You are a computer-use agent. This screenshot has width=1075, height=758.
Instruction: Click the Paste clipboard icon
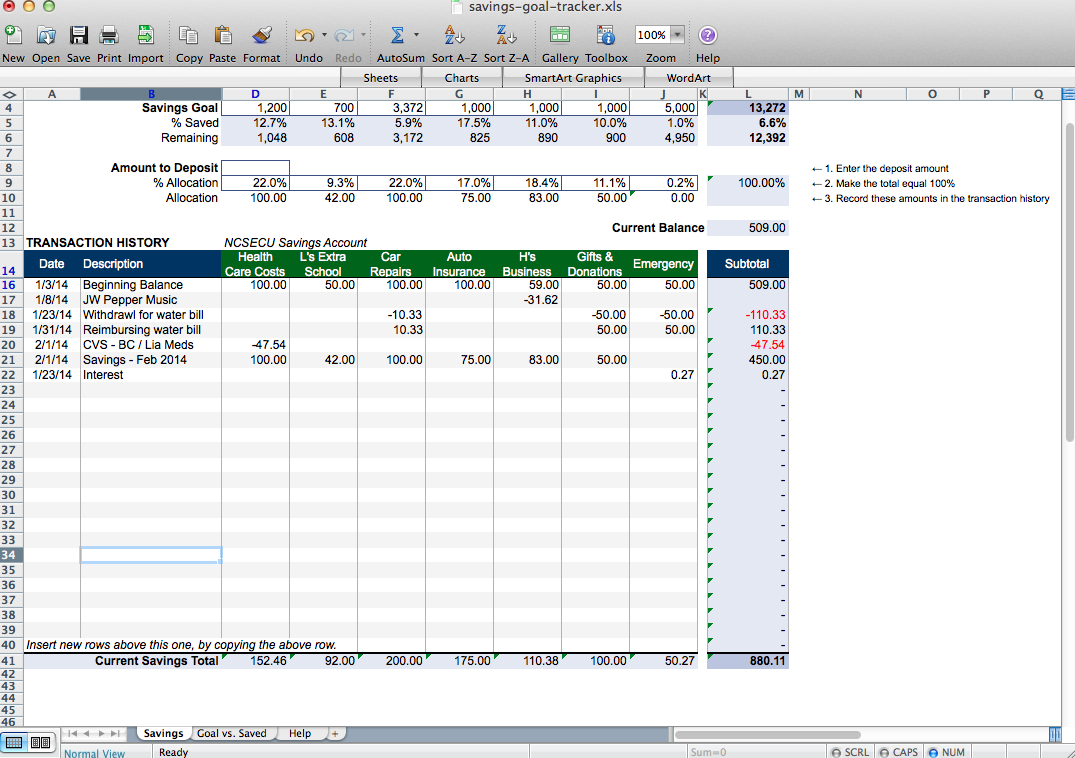tap(223, 36)
